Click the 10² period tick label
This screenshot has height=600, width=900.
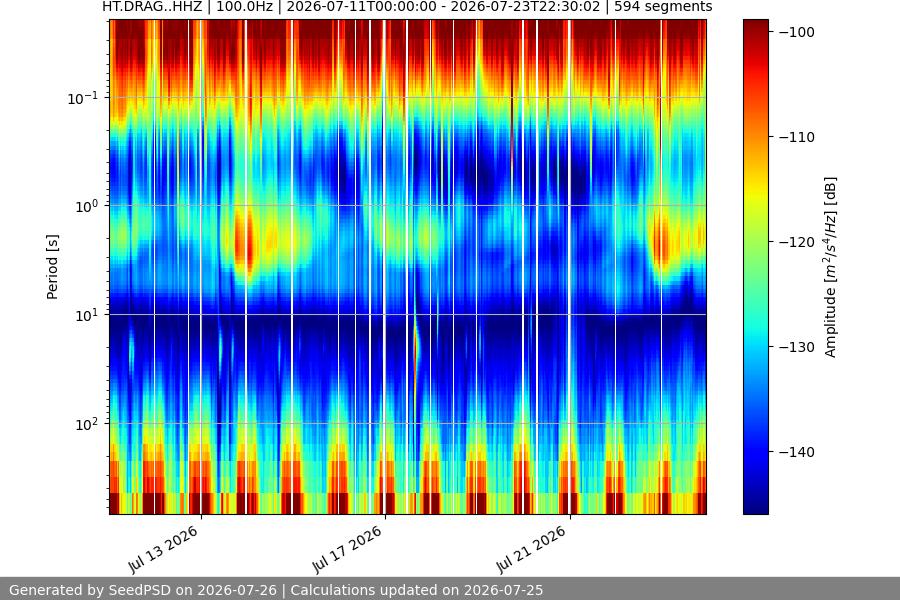pos(86,424)
